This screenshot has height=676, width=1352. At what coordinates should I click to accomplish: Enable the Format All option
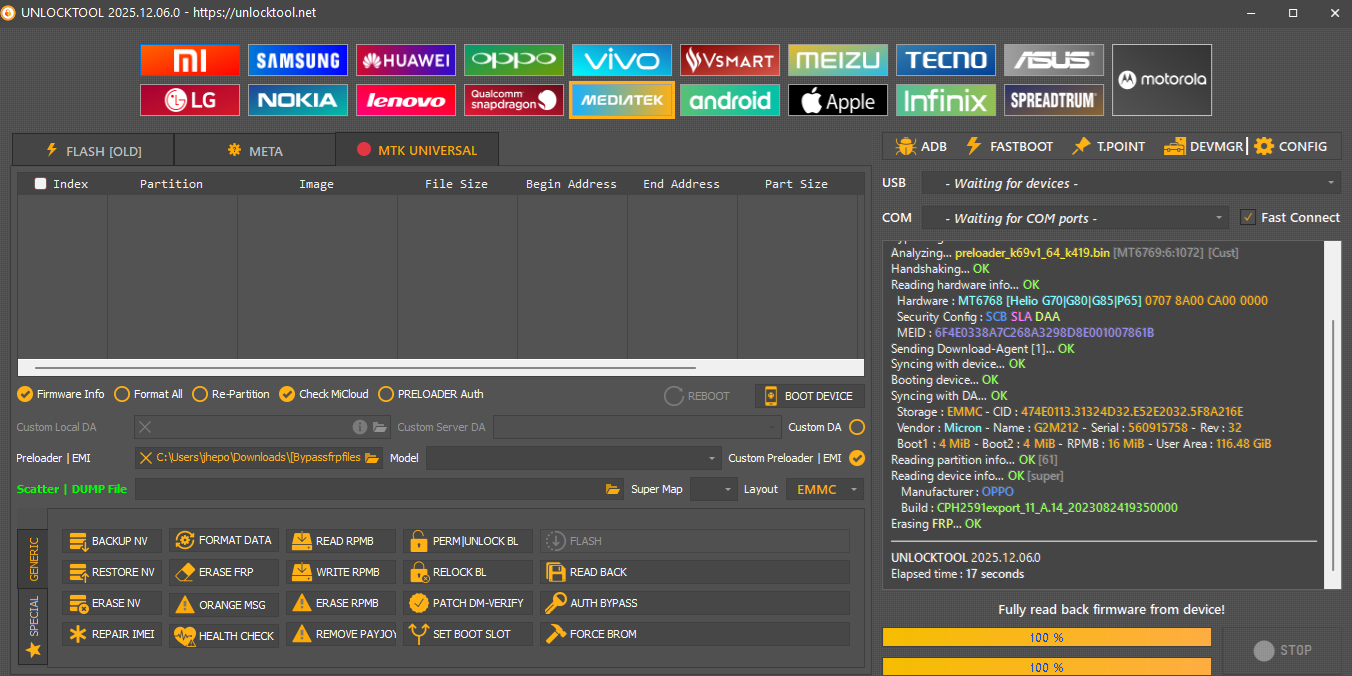coord(123,394)
